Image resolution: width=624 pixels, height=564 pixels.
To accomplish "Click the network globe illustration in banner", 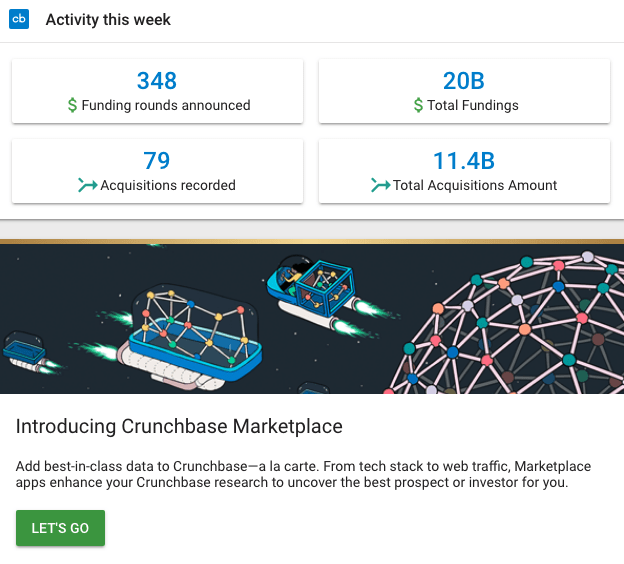I will (x=530, y=320).
